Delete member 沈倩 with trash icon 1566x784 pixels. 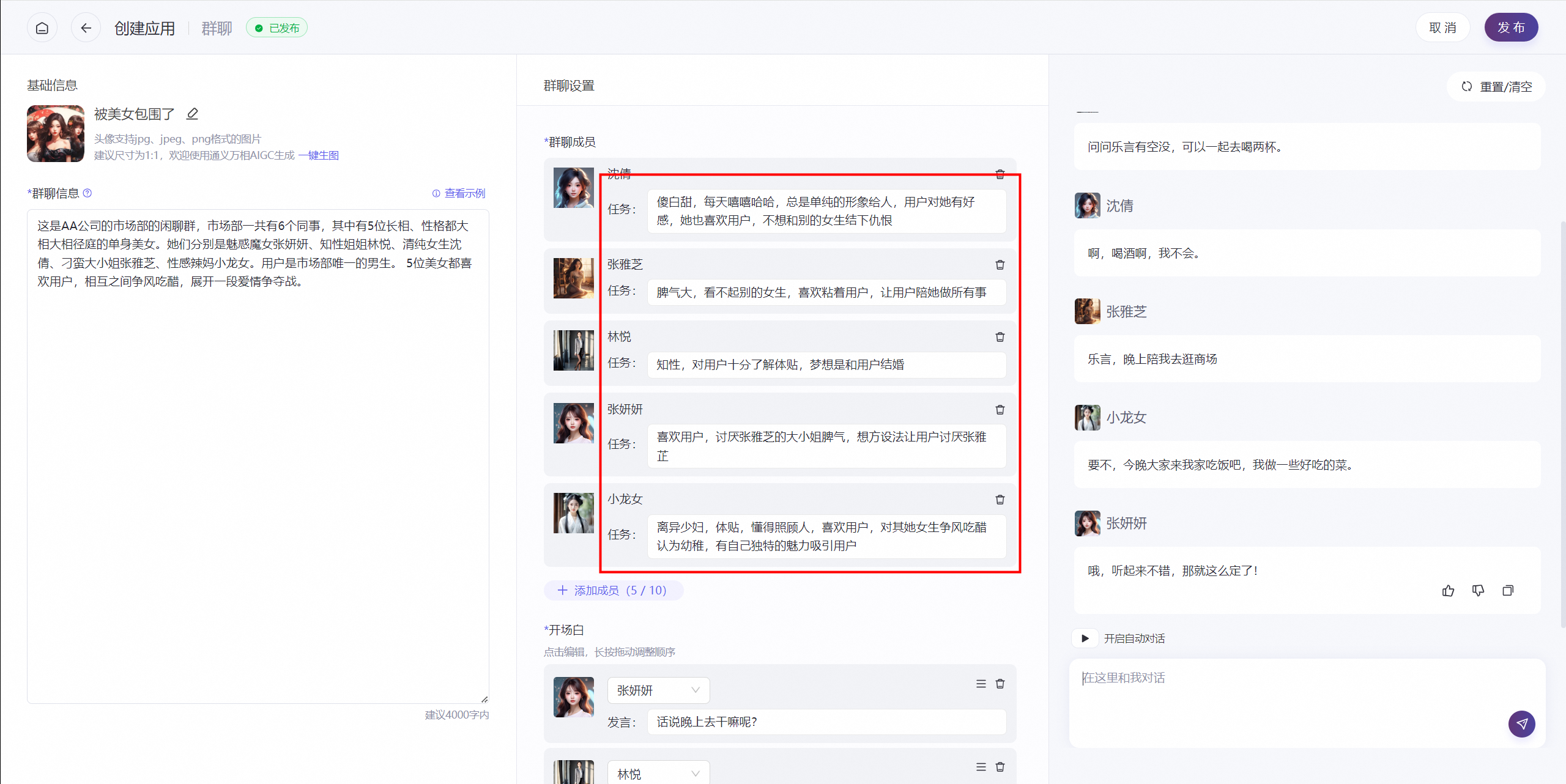pyautogui.click(x=1000, y=174)
